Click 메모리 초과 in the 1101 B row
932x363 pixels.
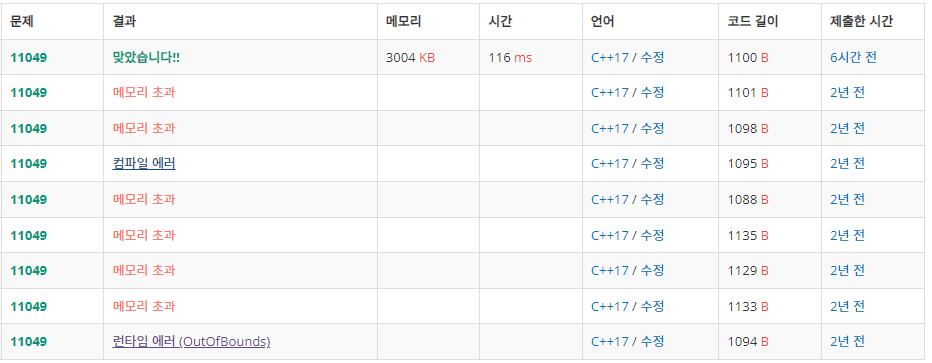(x=144, y=93)
